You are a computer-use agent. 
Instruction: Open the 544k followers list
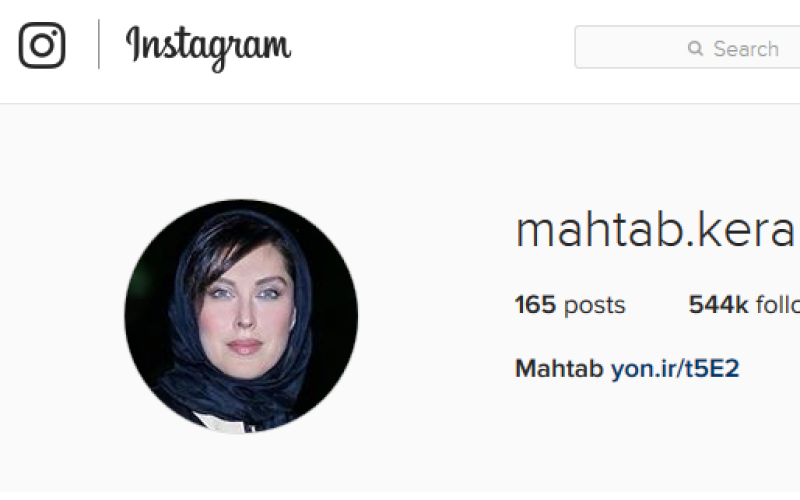click(744, 305)
